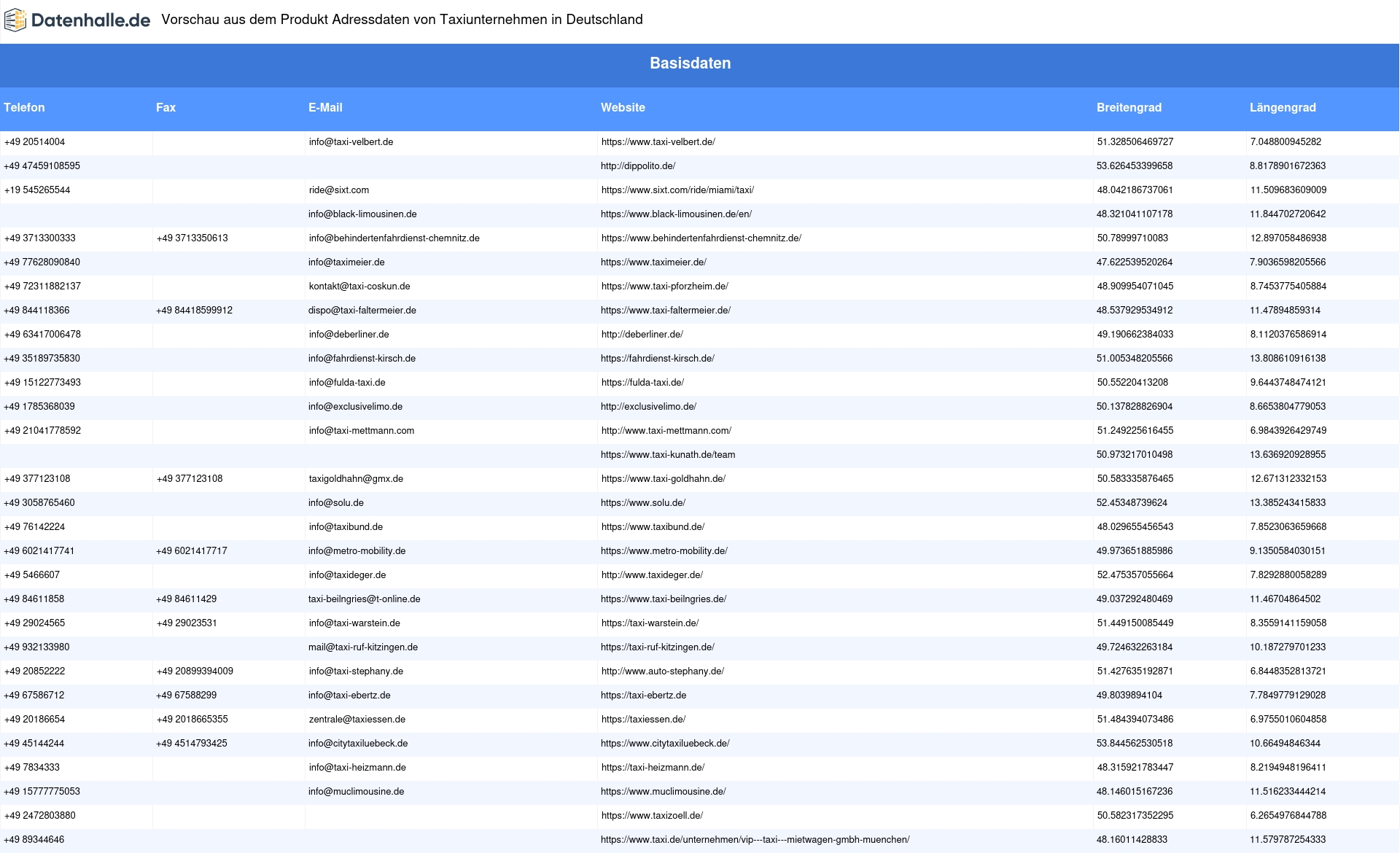This screenshot has height=853, width=1400.
Task: Select phone number +49 63417006478
Action: pyautogui.click(x=42, y=335)
